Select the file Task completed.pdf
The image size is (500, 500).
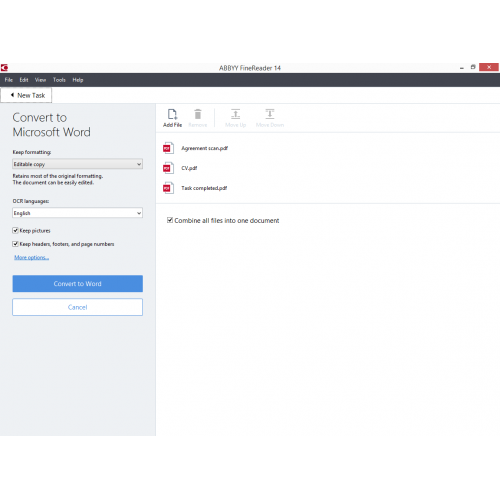point(204,188)
